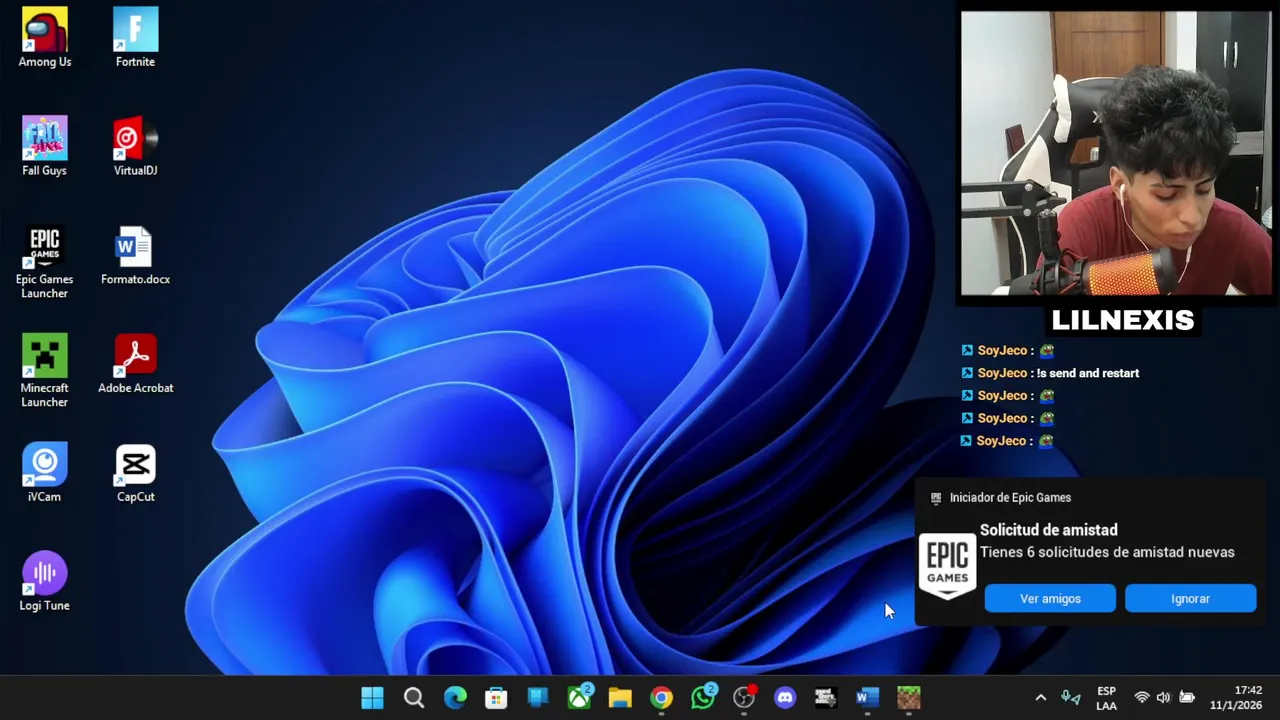1280x720 pixels.
Task: Click the Solicitud de amistad notification title
Action: pyautogui.click(x=1049, y=530)
